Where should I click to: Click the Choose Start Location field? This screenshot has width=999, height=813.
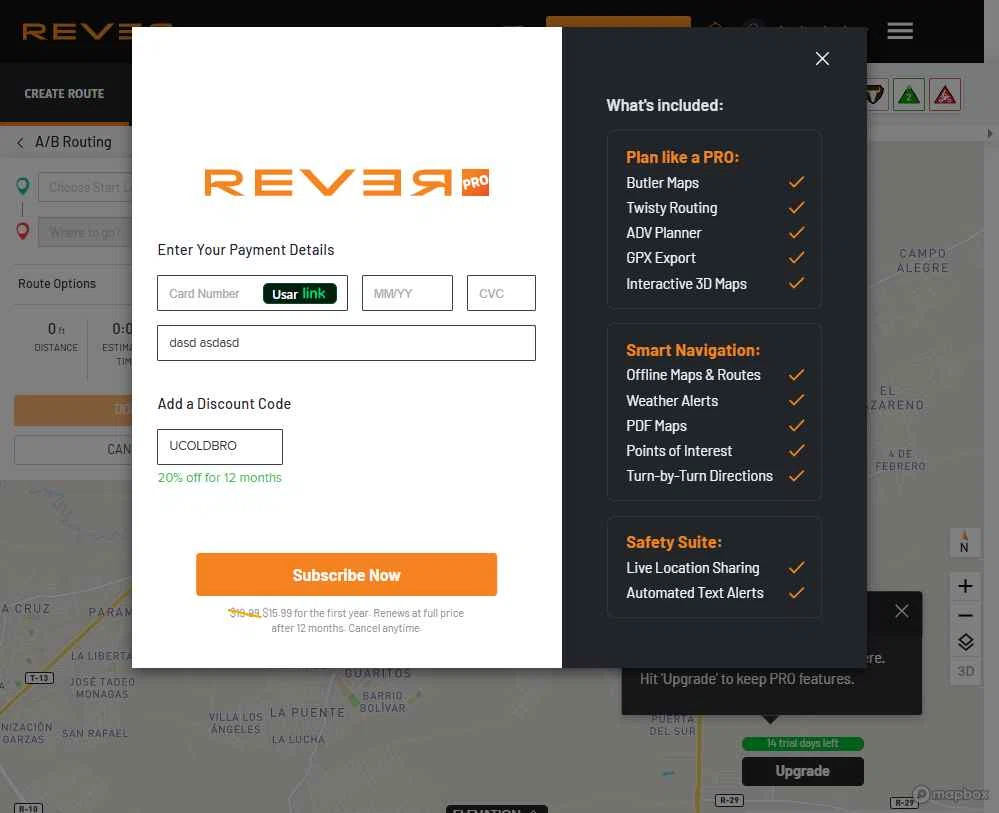pyautogui.click(x=85, y=187)
